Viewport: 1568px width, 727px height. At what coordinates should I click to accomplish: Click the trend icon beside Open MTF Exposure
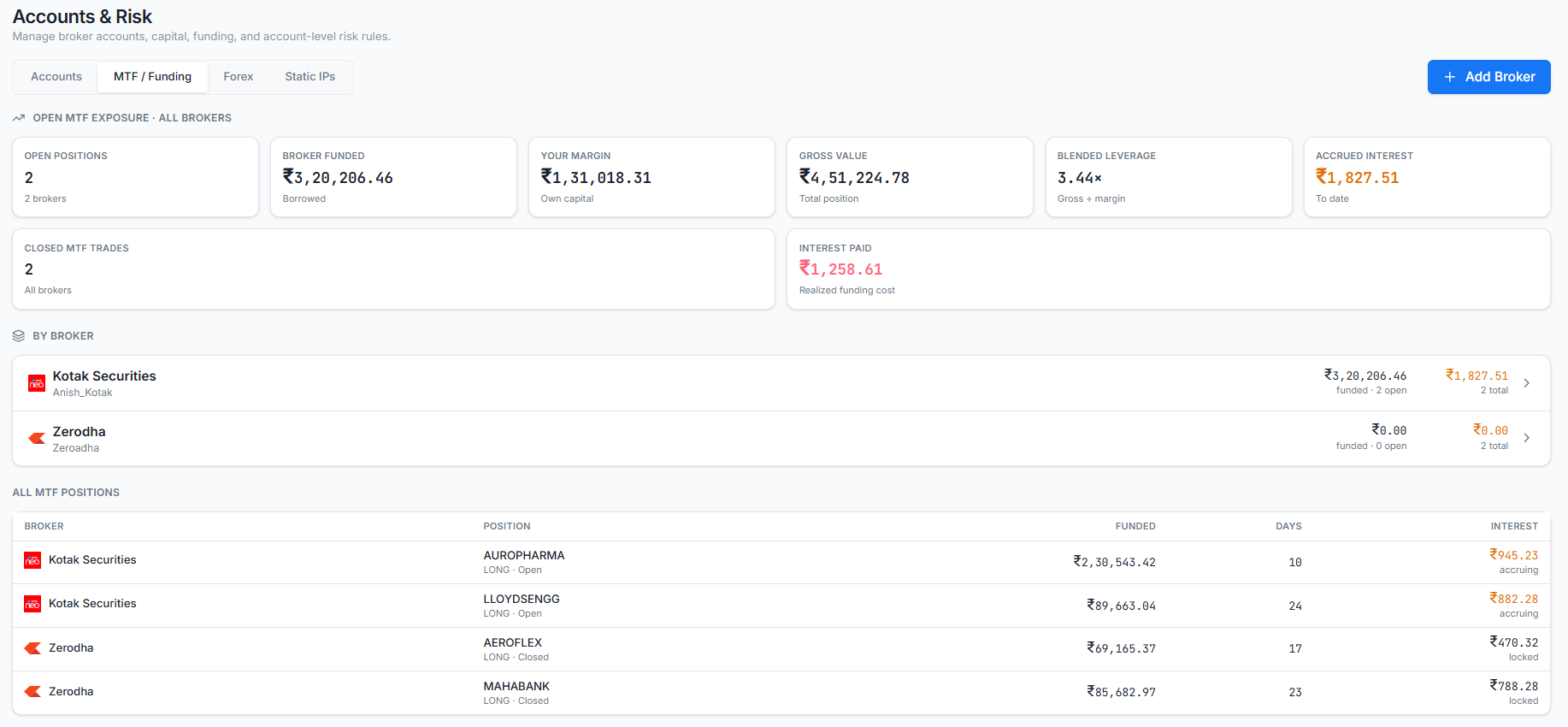point(19,118)
